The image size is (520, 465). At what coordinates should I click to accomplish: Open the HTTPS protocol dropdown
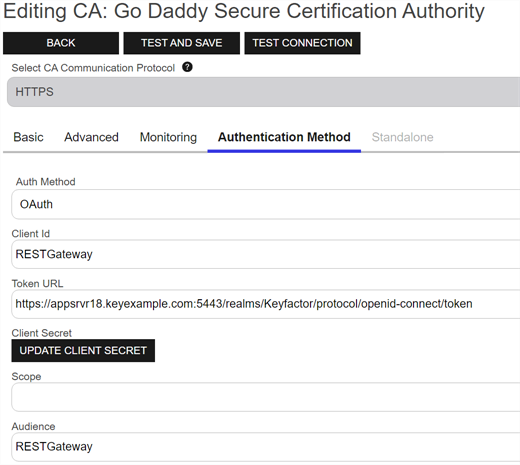(x=263, y=92)
